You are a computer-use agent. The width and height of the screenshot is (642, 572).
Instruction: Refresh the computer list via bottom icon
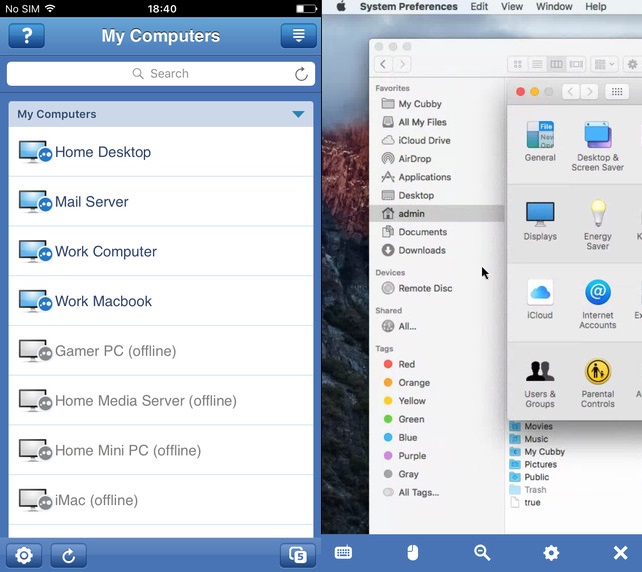pos(69,556)
